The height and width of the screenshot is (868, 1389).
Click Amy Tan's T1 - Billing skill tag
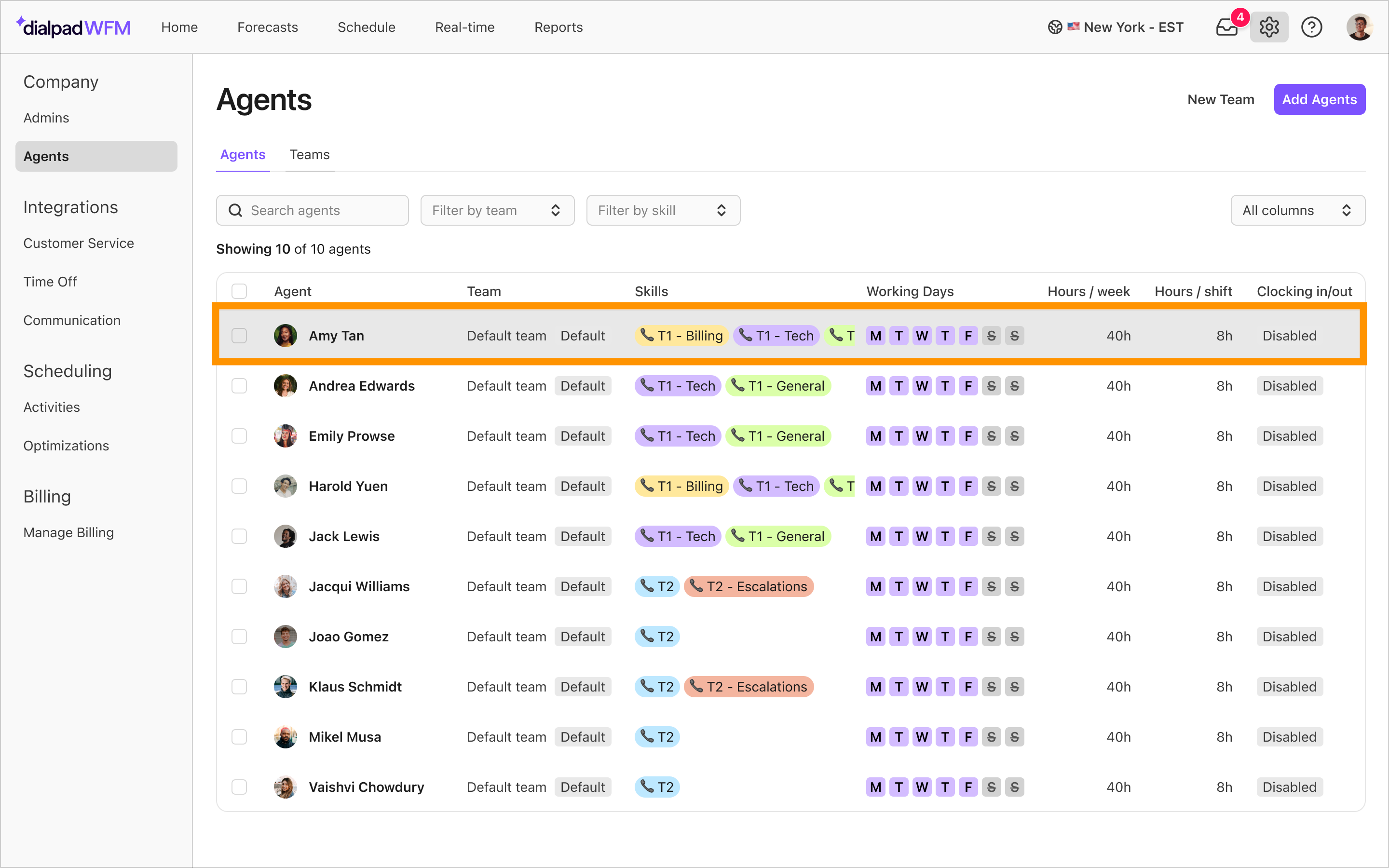pyautogui.click(x=681, y=335)
